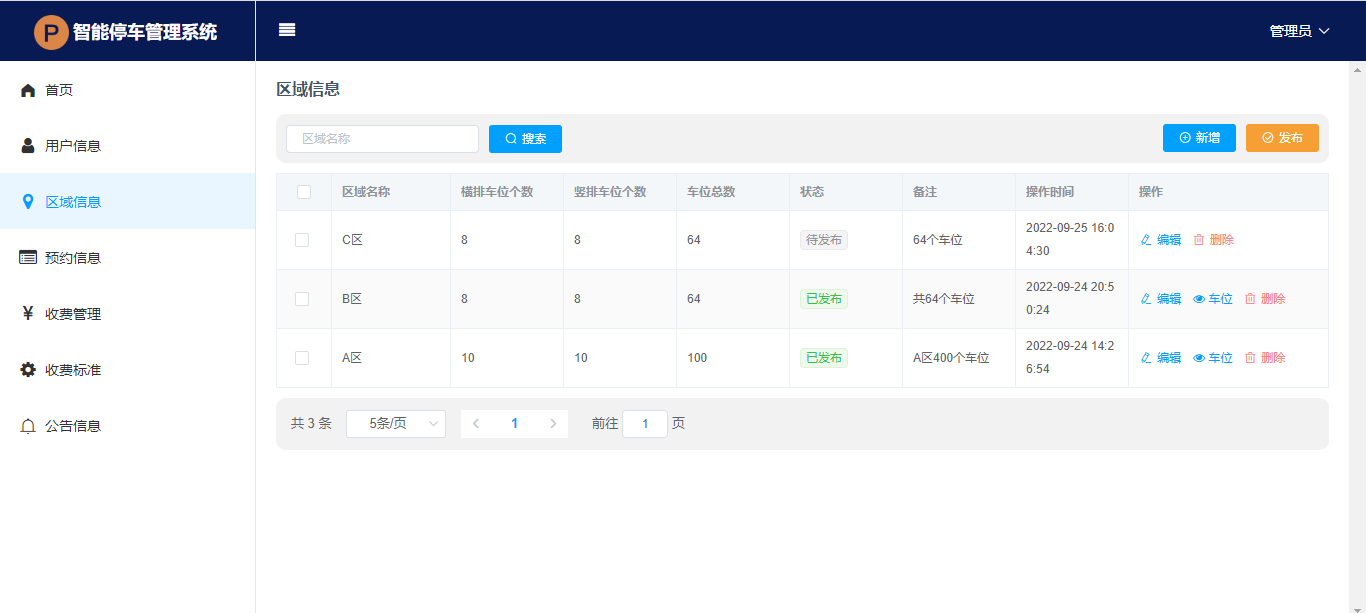Click the home icon for 首页

tap(28, 90)
